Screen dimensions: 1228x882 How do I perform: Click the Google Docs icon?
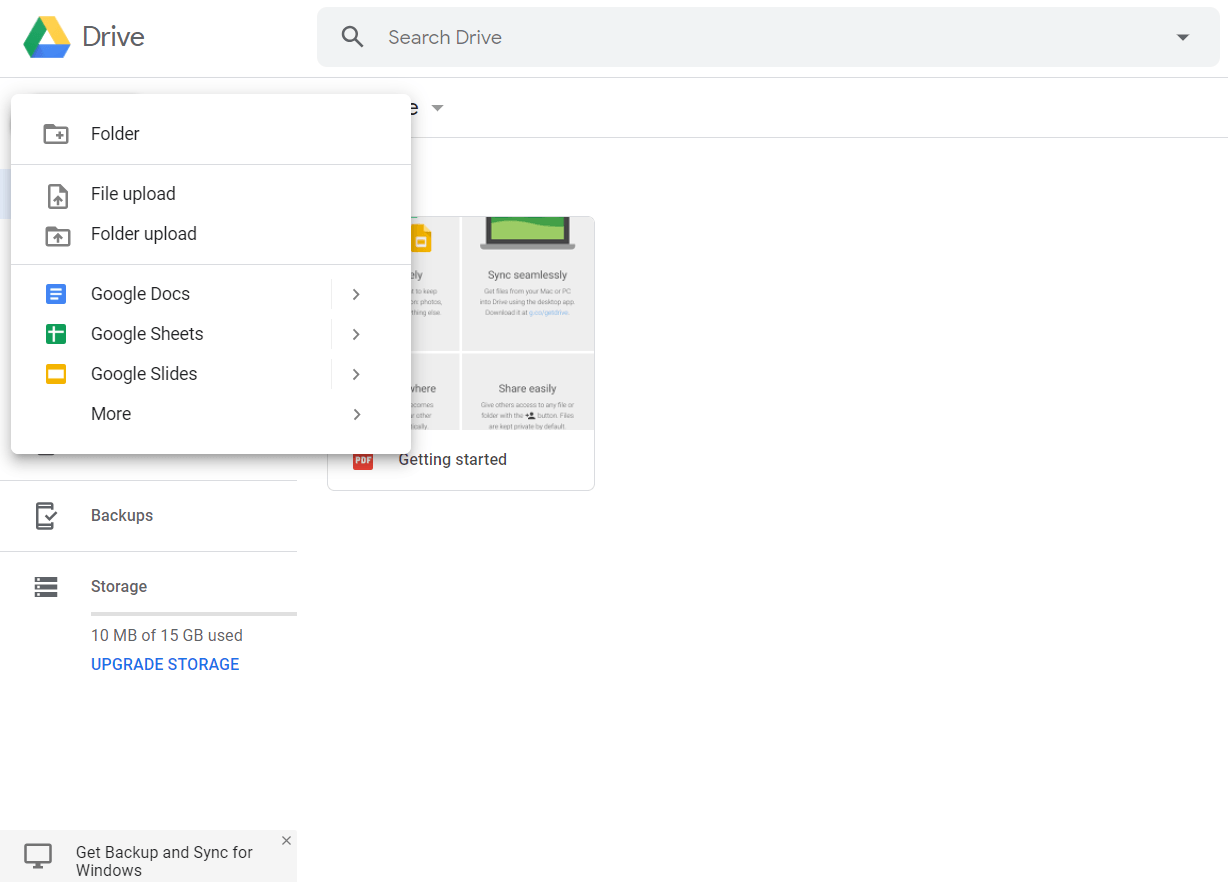pos(56,294)
